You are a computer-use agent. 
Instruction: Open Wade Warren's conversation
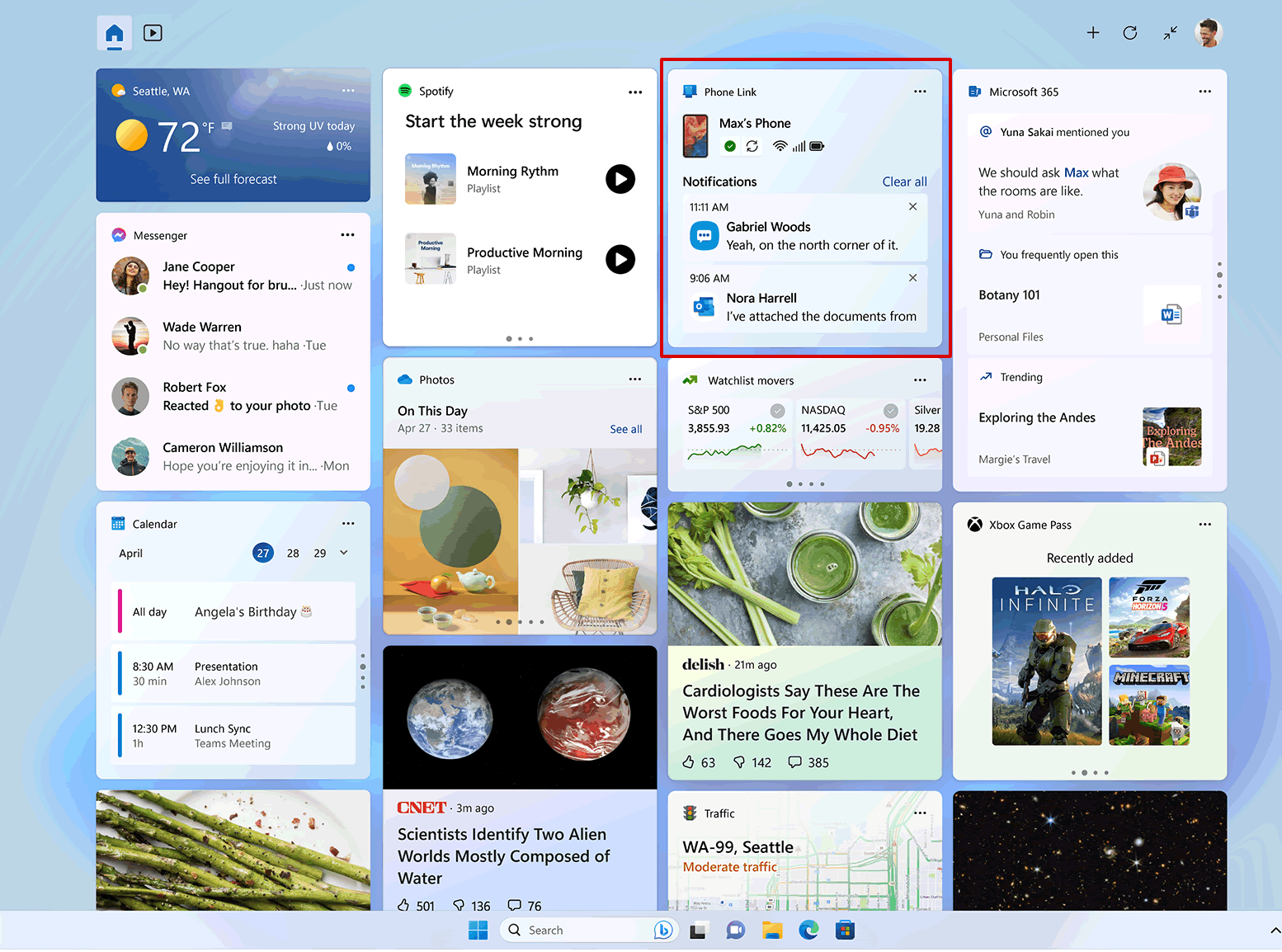point(233,336)
